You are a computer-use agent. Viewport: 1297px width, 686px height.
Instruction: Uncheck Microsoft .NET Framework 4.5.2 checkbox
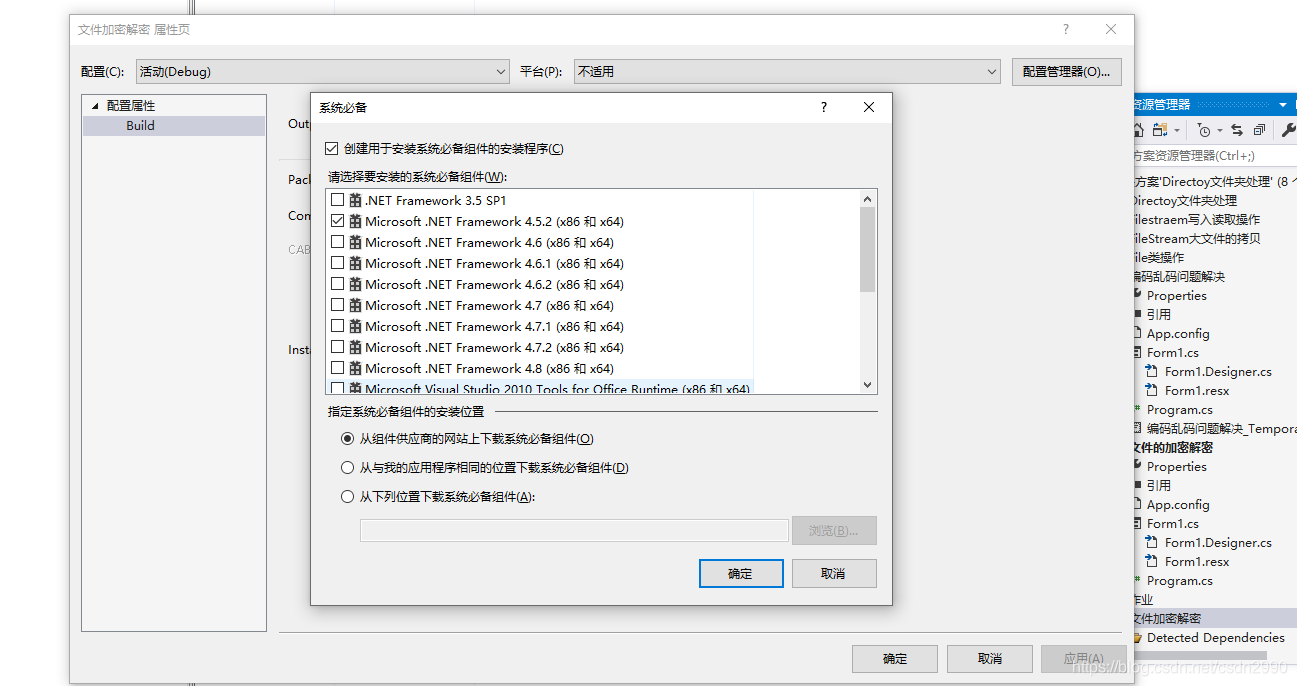point(337,221)
